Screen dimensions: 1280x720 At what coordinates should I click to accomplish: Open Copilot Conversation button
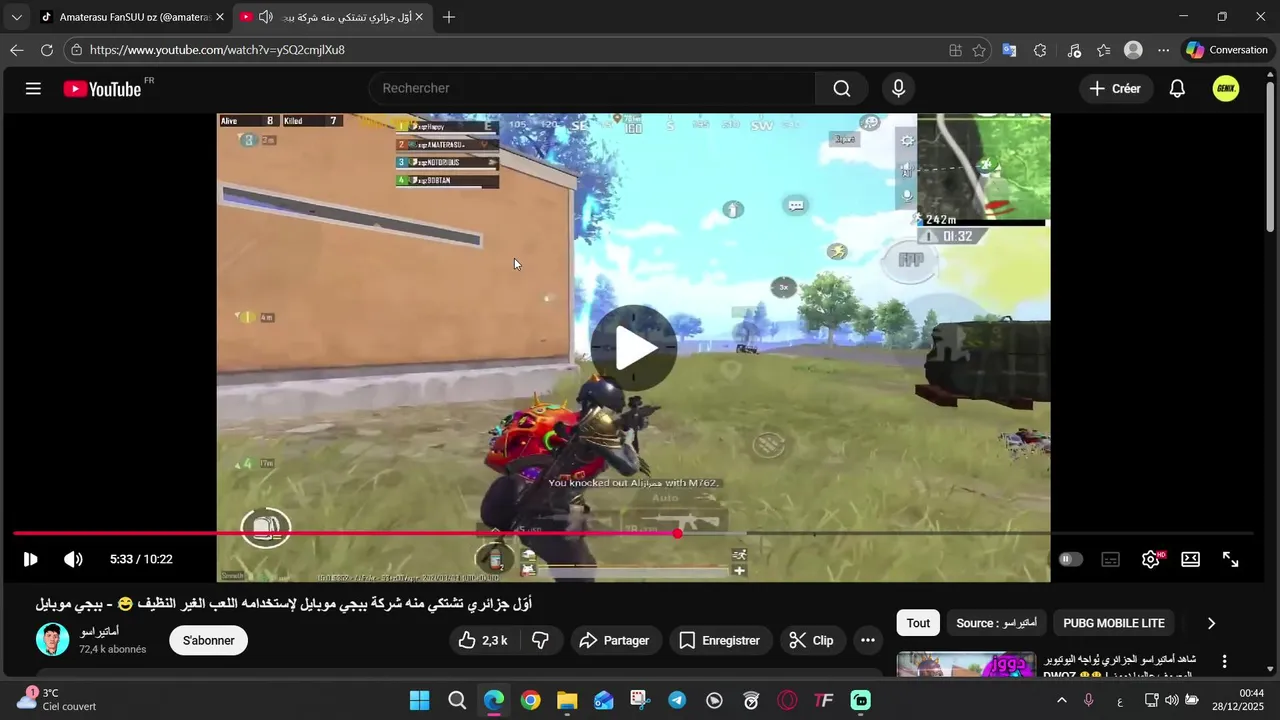click(1226, 50)
